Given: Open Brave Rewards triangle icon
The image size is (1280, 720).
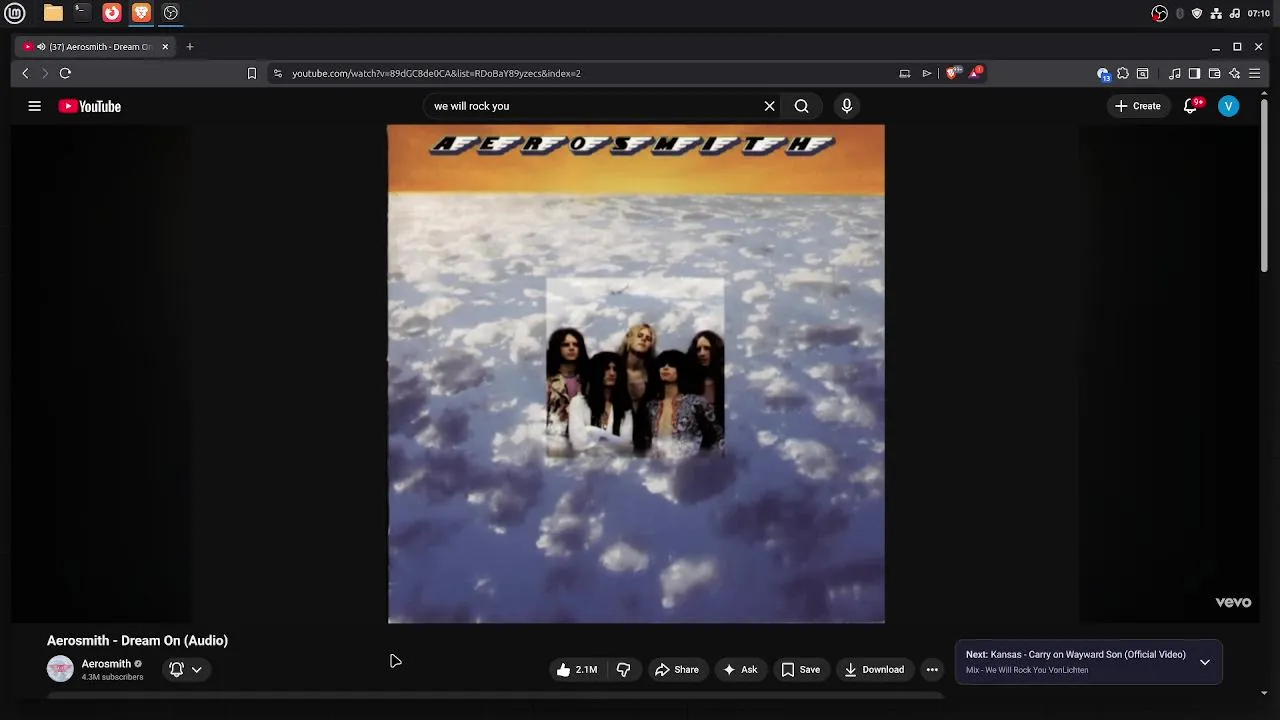Looking at the screenshot, I should [975, 73].
